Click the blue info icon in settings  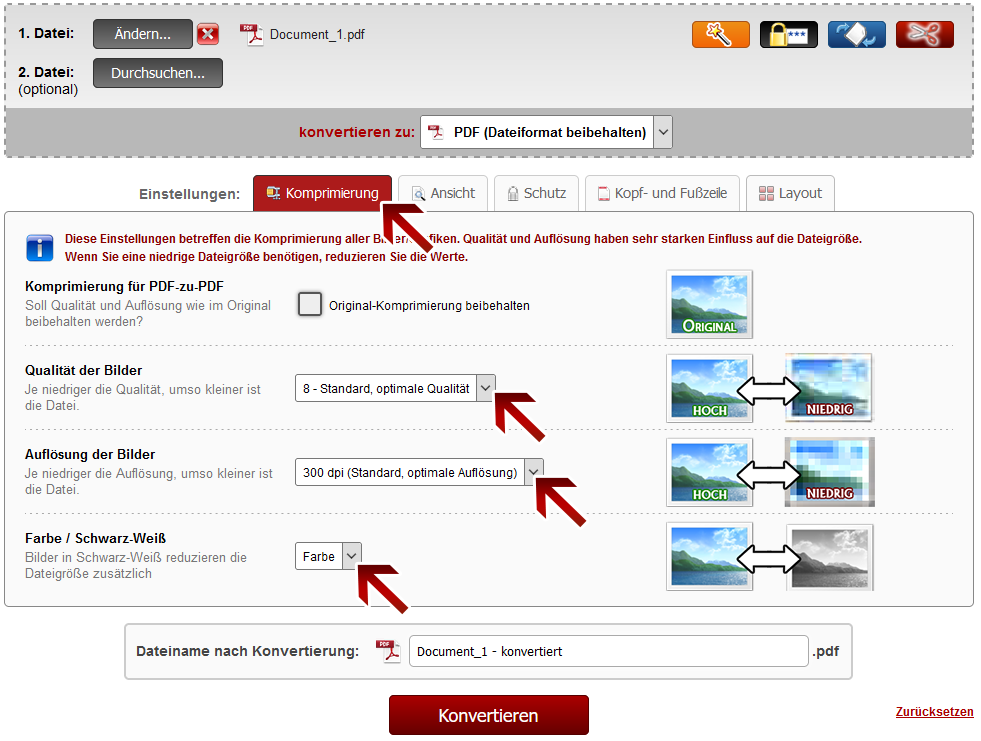[x=39, y=247]
